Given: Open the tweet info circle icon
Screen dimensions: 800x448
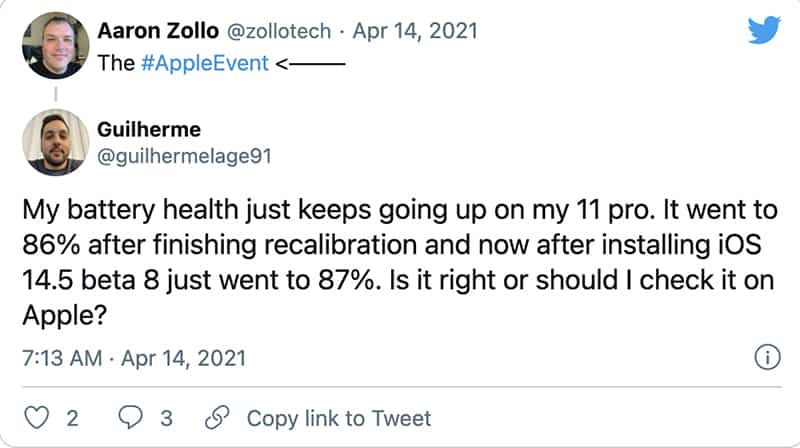Looking at the screenshot, I should [765, 357].
